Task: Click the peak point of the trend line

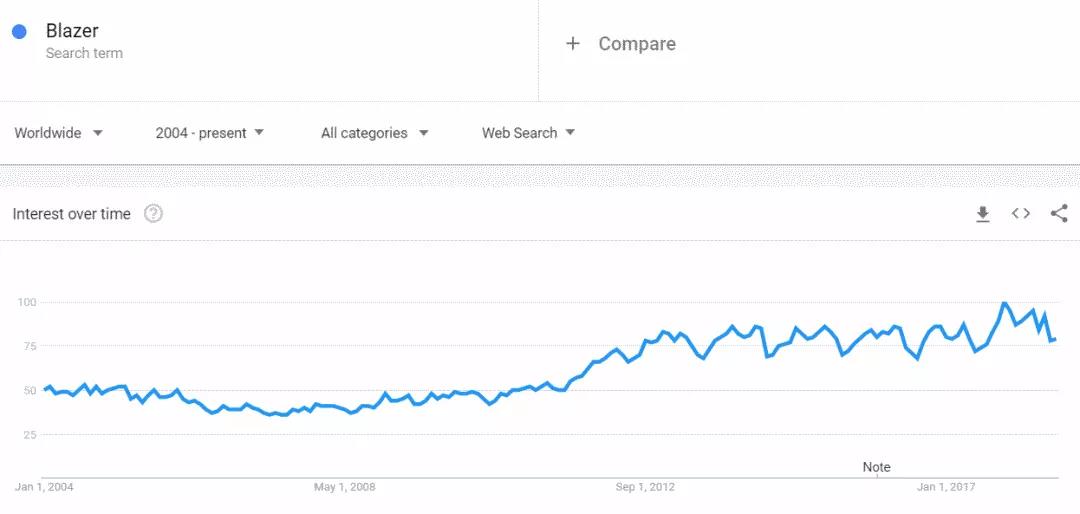Action: 1004,302
